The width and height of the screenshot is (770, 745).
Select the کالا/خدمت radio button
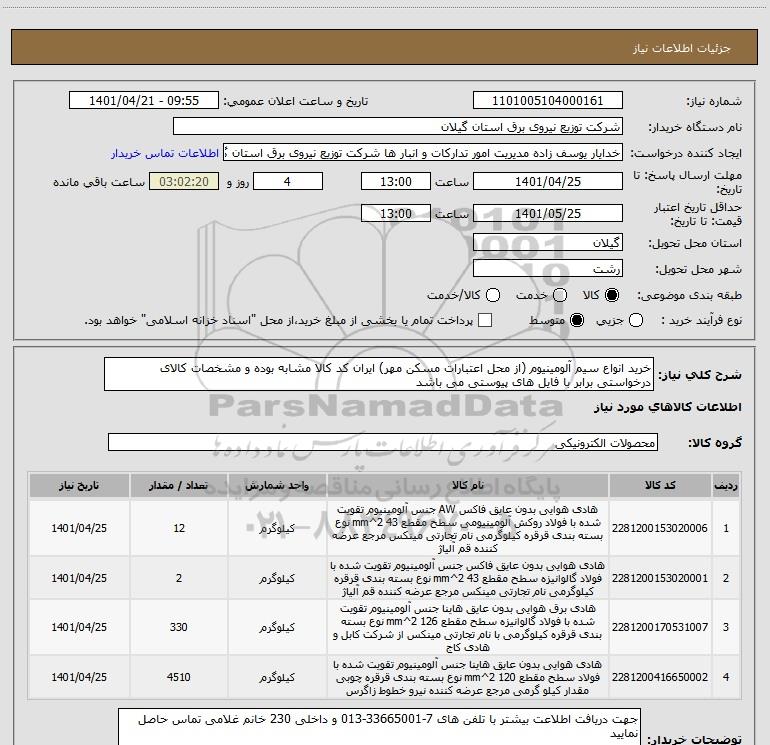point(493,295)
